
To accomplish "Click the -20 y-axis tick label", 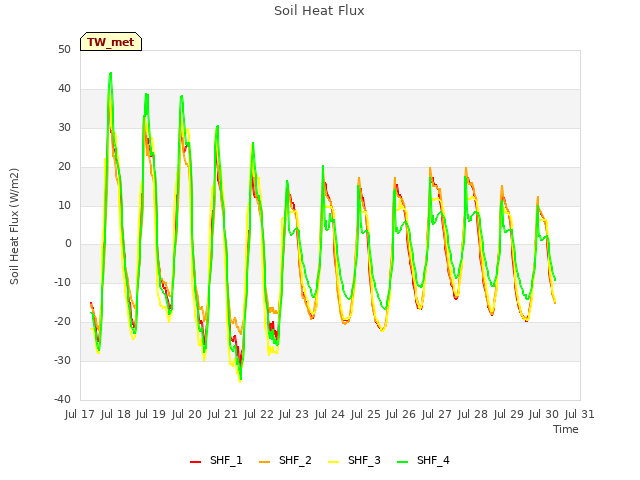I will tap(62, 322).
